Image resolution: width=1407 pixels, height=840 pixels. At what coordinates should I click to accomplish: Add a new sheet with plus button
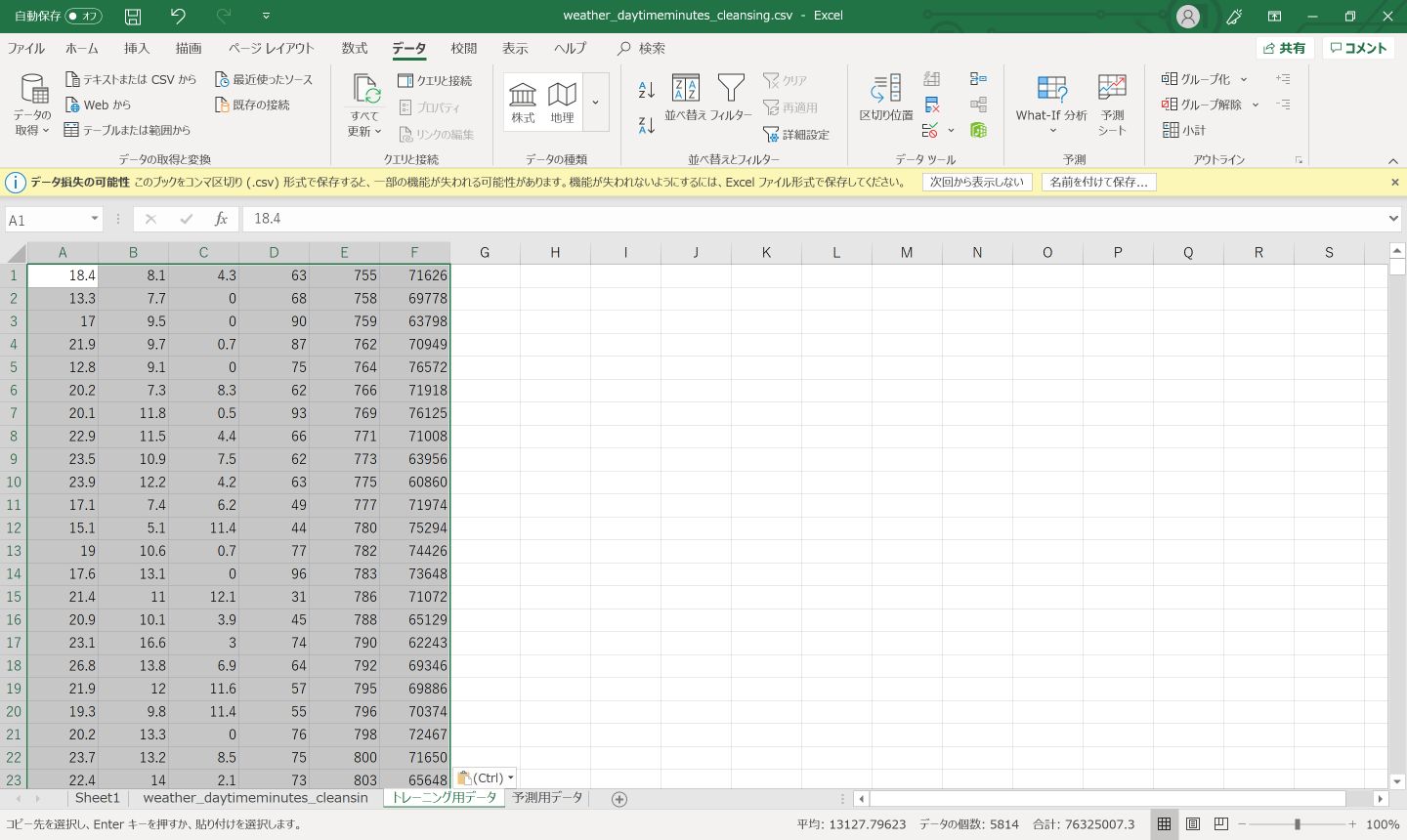(619, 799)
